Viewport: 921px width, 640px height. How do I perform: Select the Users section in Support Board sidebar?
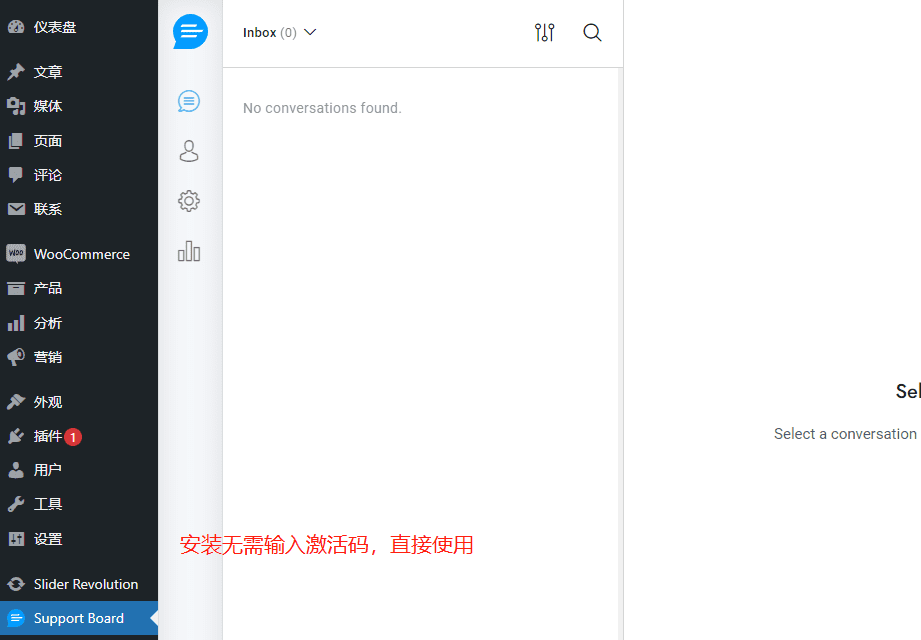coord(189,151)
